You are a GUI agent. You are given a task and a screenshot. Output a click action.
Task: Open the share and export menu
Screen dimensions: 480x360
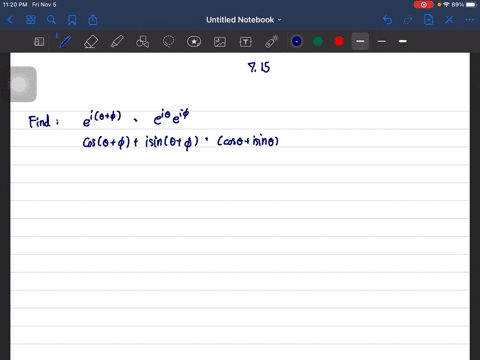(93, 20)
